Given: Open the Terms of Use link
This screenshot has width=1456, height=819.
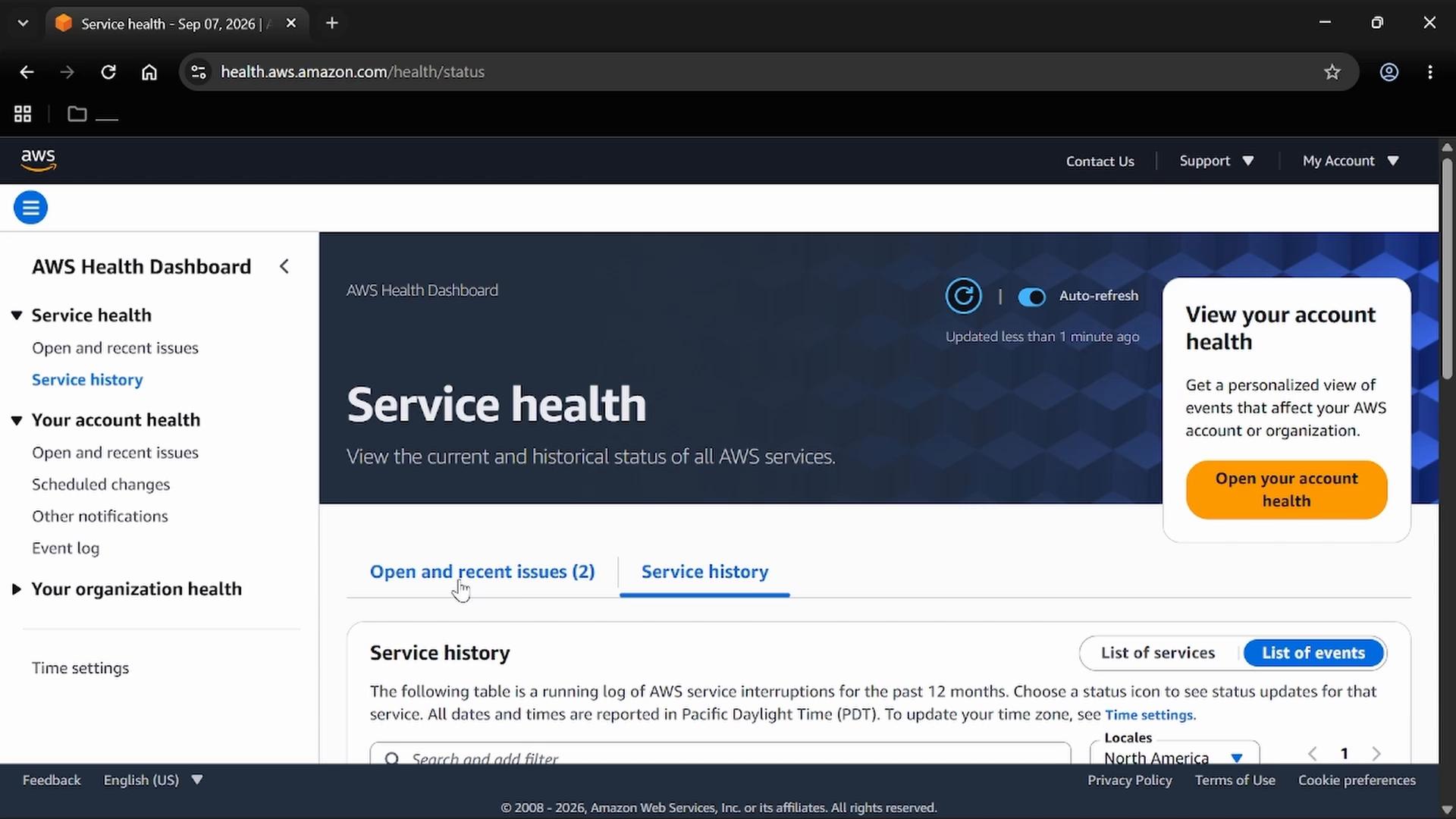Looking at the screenshot, I should (x=1235, y=780).
